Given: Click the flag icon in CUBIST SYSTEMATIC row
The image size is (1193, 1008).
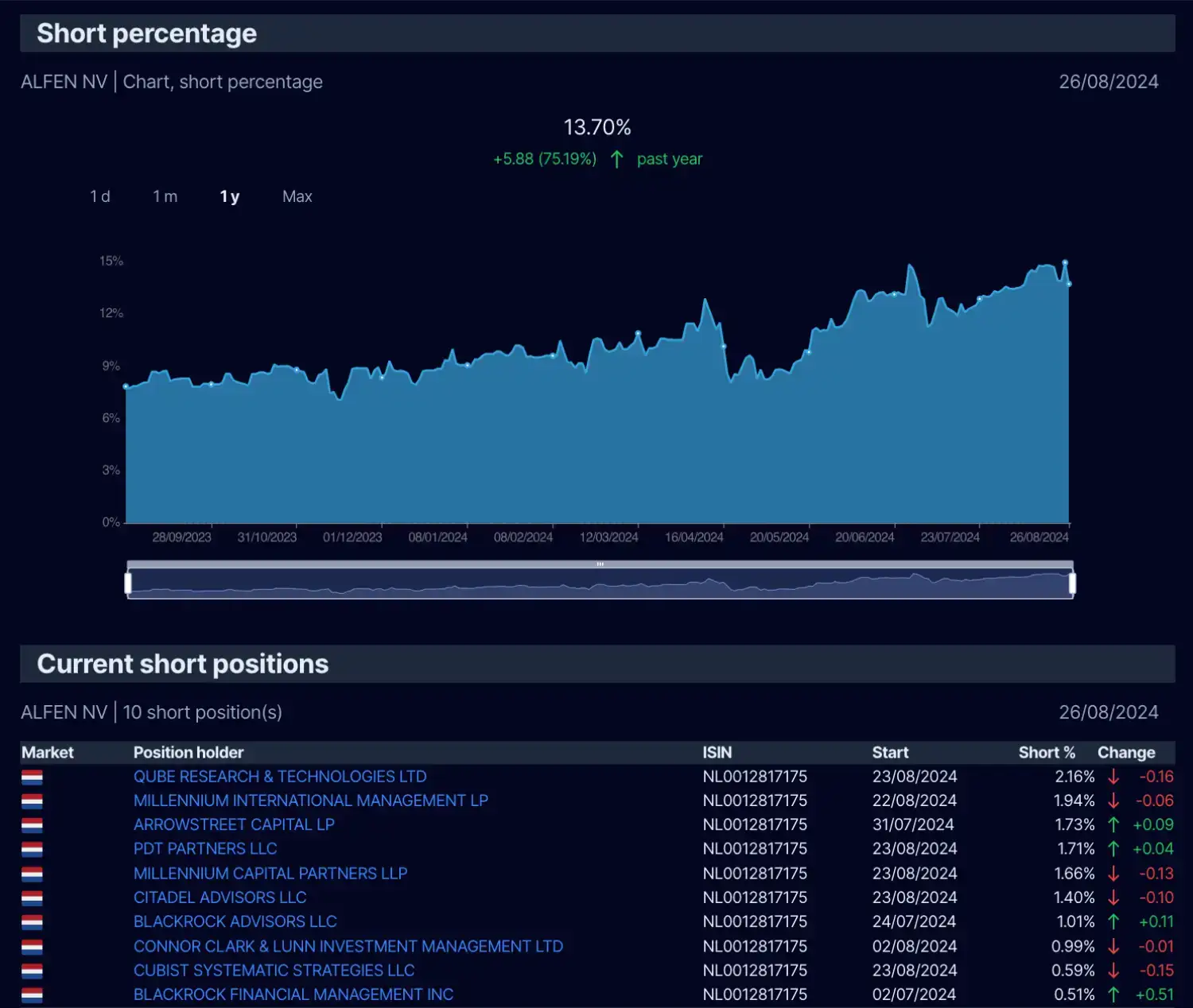Looking at the screenshot, I should 32,971.
